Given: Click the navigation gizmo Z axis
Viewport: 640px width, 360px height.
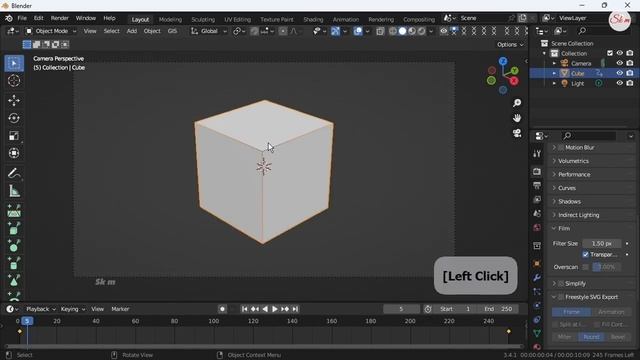Looking at the screenshot, I should click(x=503, y=61).
